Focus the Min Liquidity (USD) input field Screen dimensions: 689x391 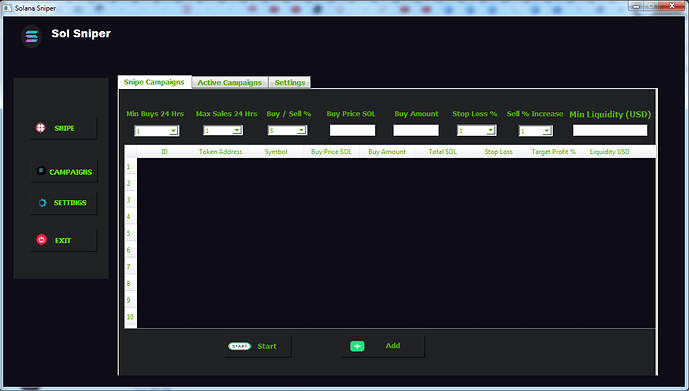(x=610, y=130)
